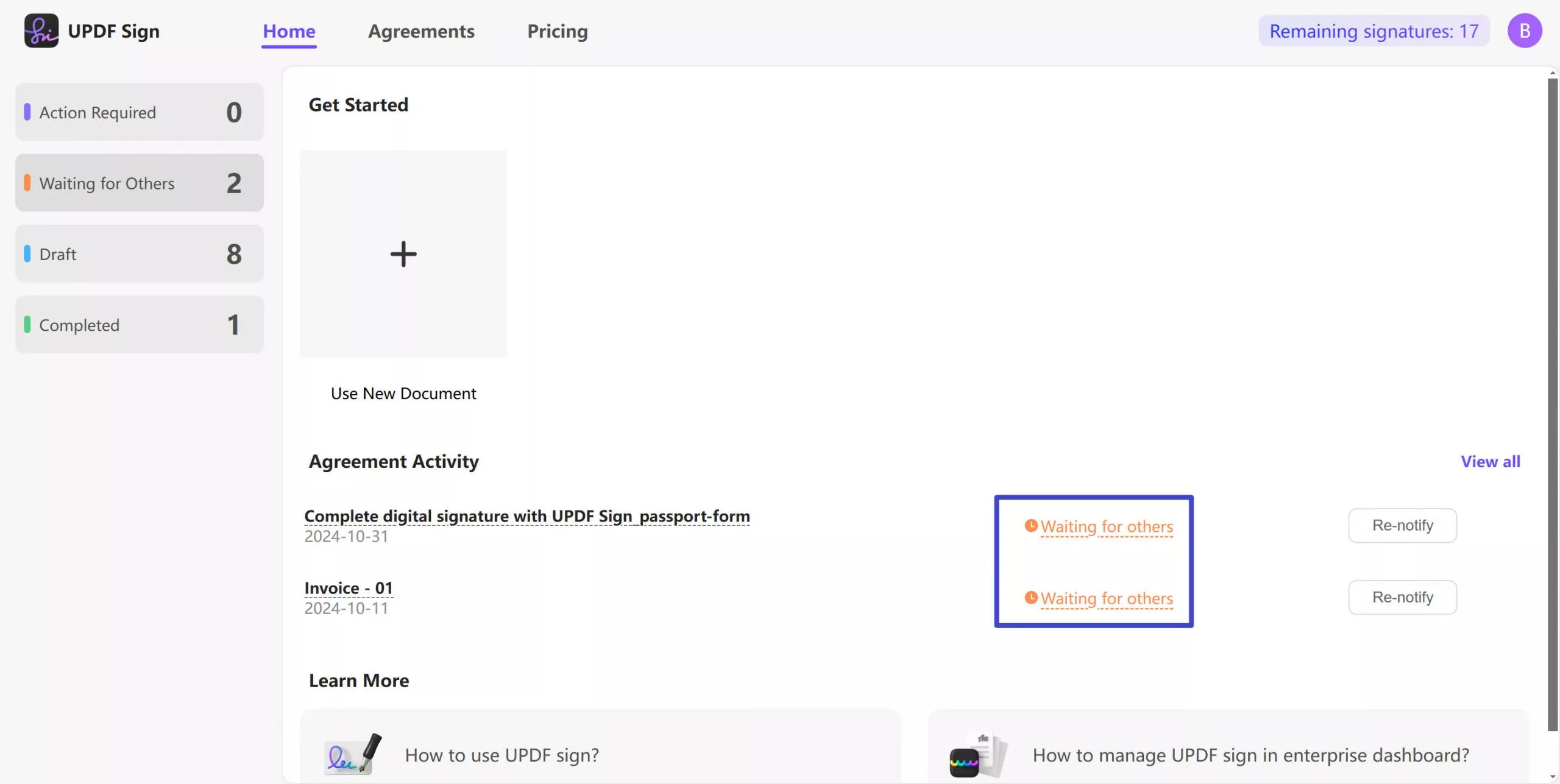Image resolution: width=1560 pixels, height=784 pixels.
Task: Switch to the Agreements tab
Action: pyautogui.click(x=422, y=31)
